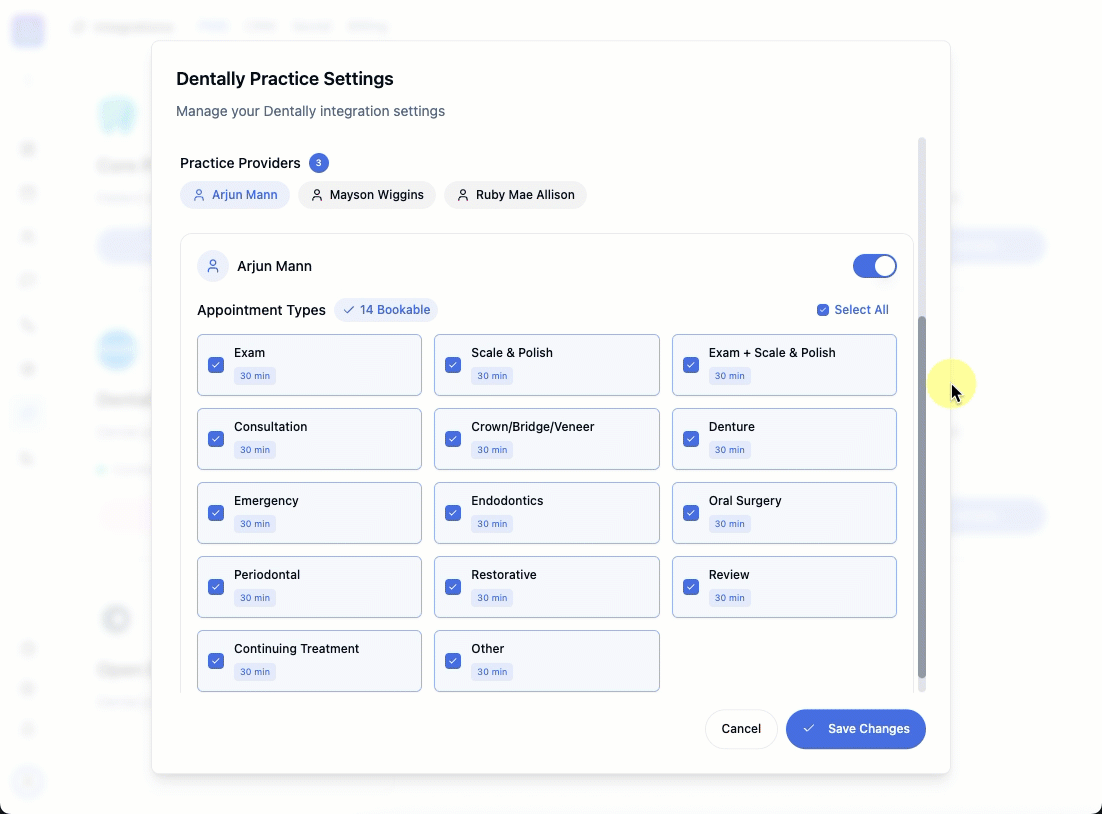Uncheck the Continuing Treatment checkbox

click(x=215, y=661)
